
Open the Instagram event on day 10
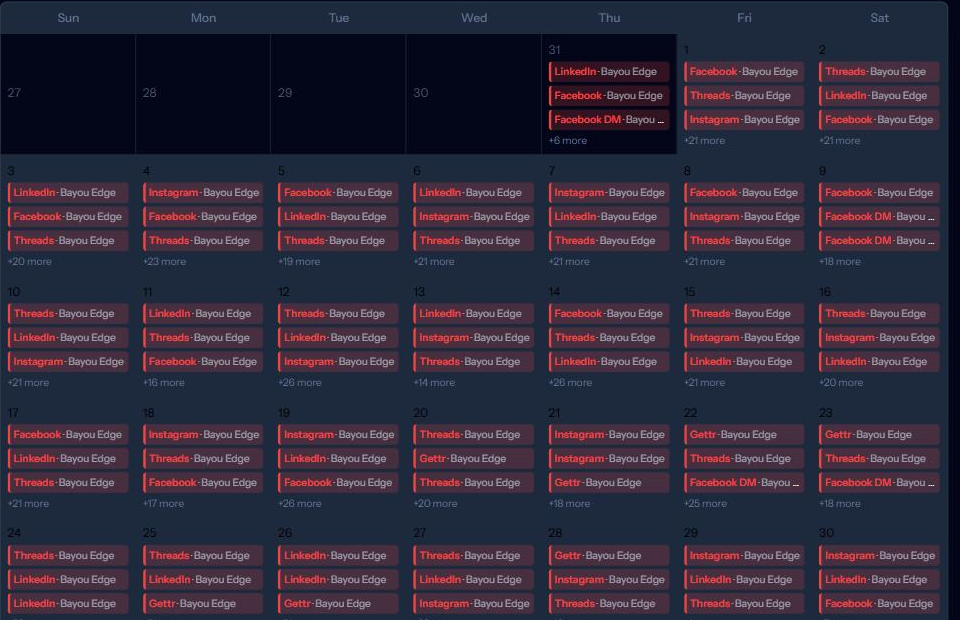pos(68,362)
